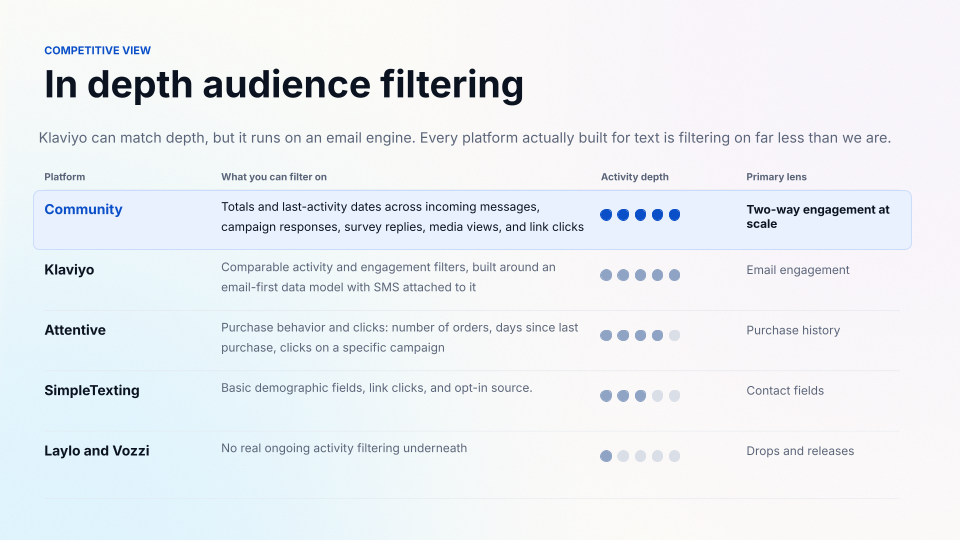Click 'Two-way engagement at scale' text
Screen dimensions: 960x540
pyautogui.click(x=817, y=217)
